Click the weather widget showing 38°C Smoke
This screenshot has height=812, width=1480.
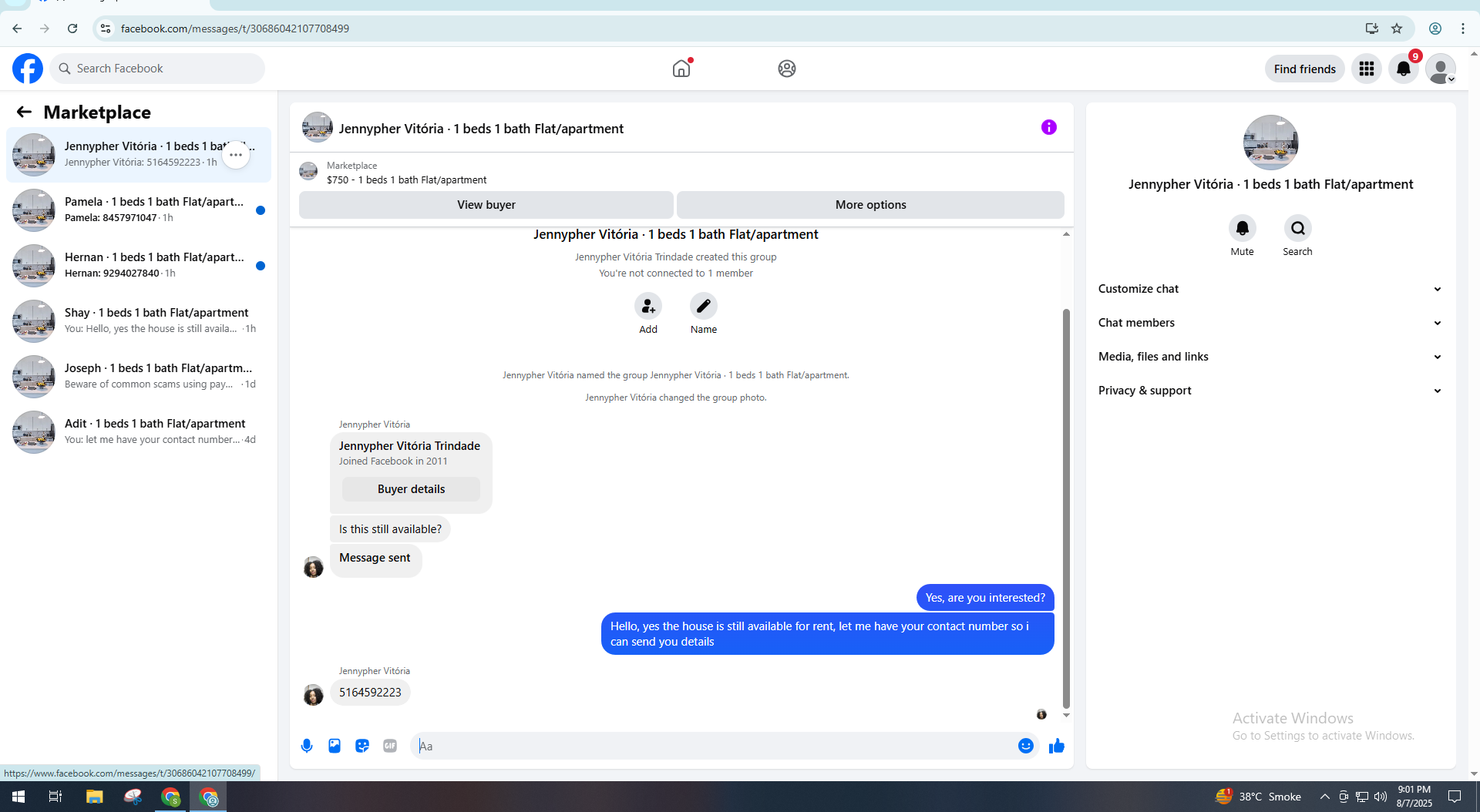(1258, 797)
